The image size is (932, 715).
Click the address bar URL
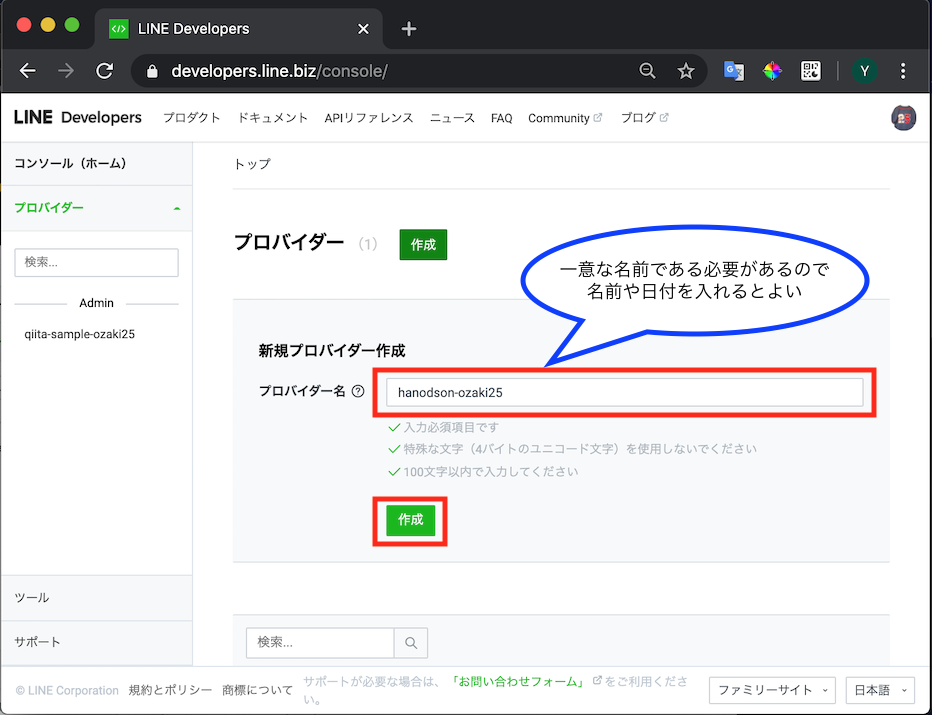[x=279, y=71]
